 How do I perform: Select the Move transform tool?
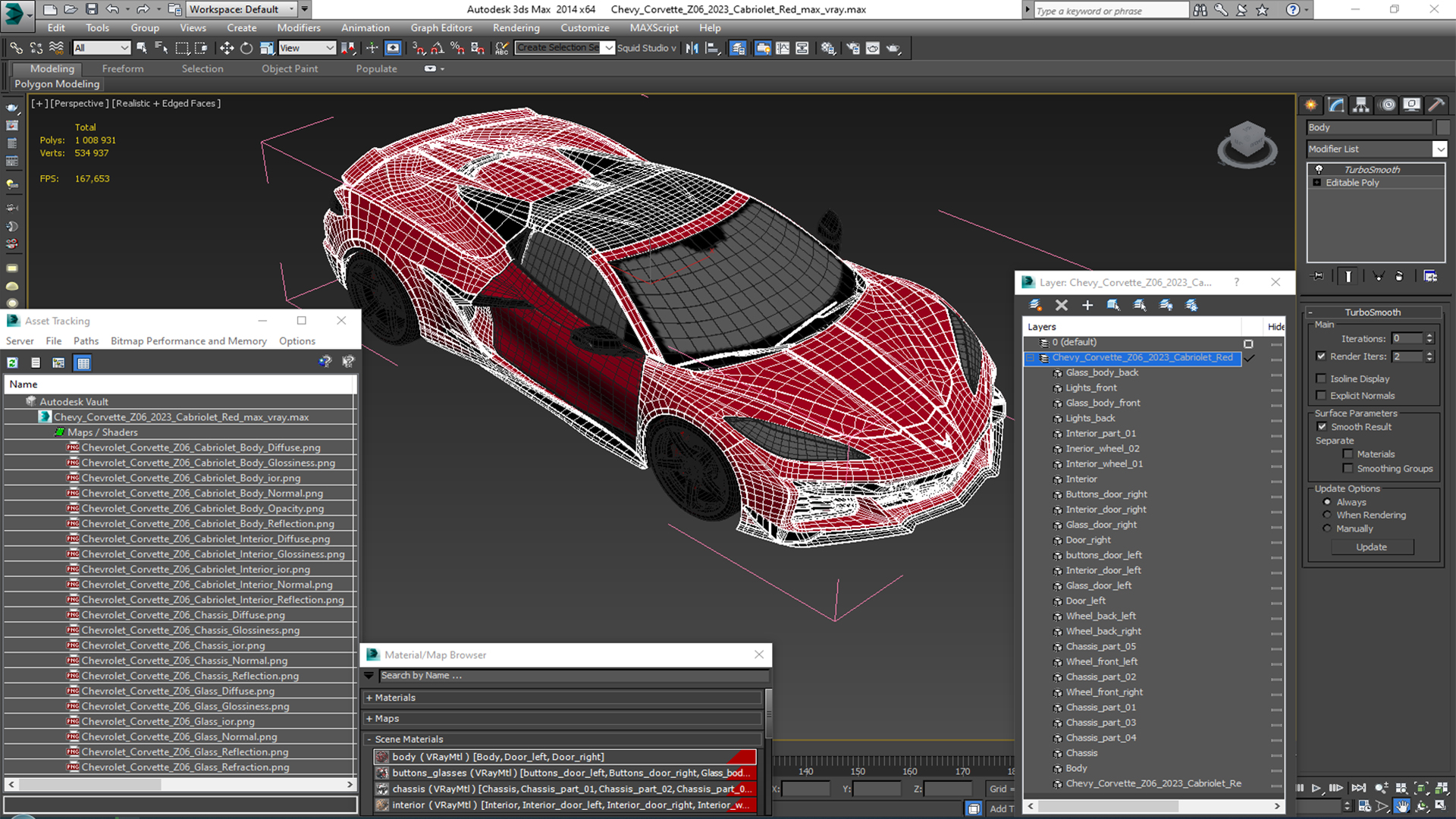(x=226, y=48)
